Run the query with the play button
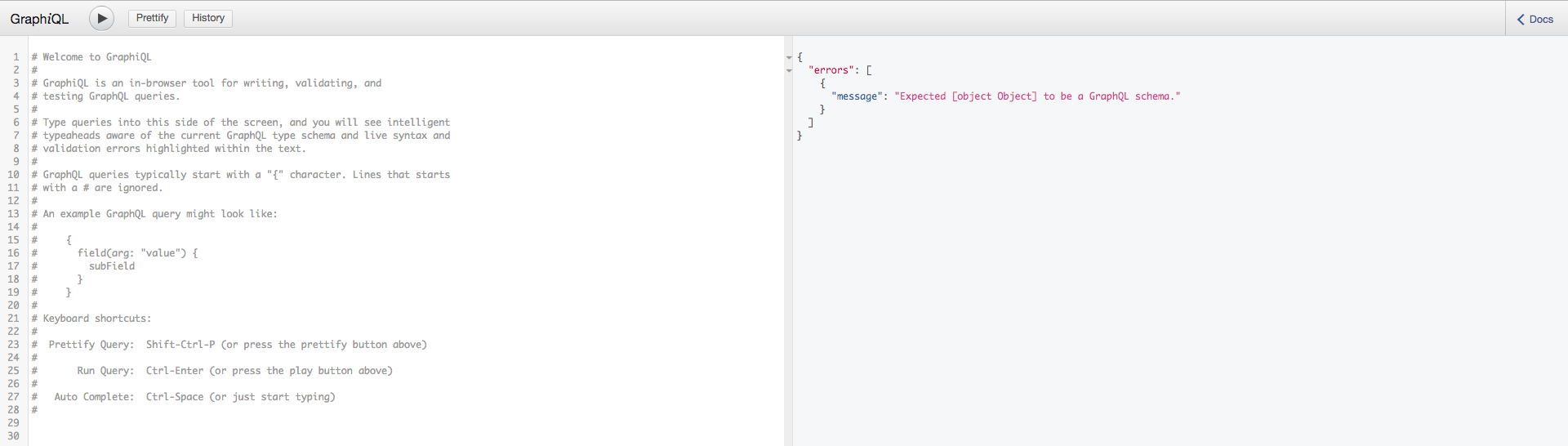Viewport: 1568px width, 446px height. tap(101, 18)
